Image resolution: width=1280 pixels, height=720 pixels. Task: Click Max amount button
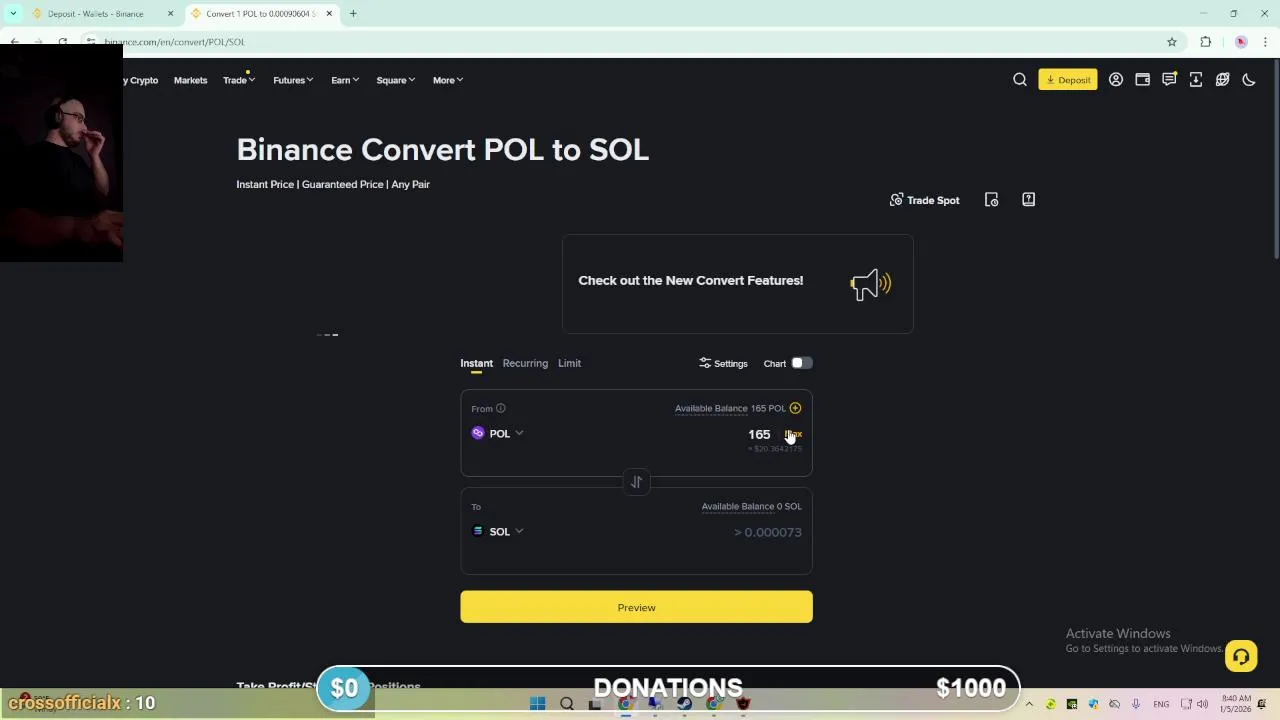pos(794,434)
